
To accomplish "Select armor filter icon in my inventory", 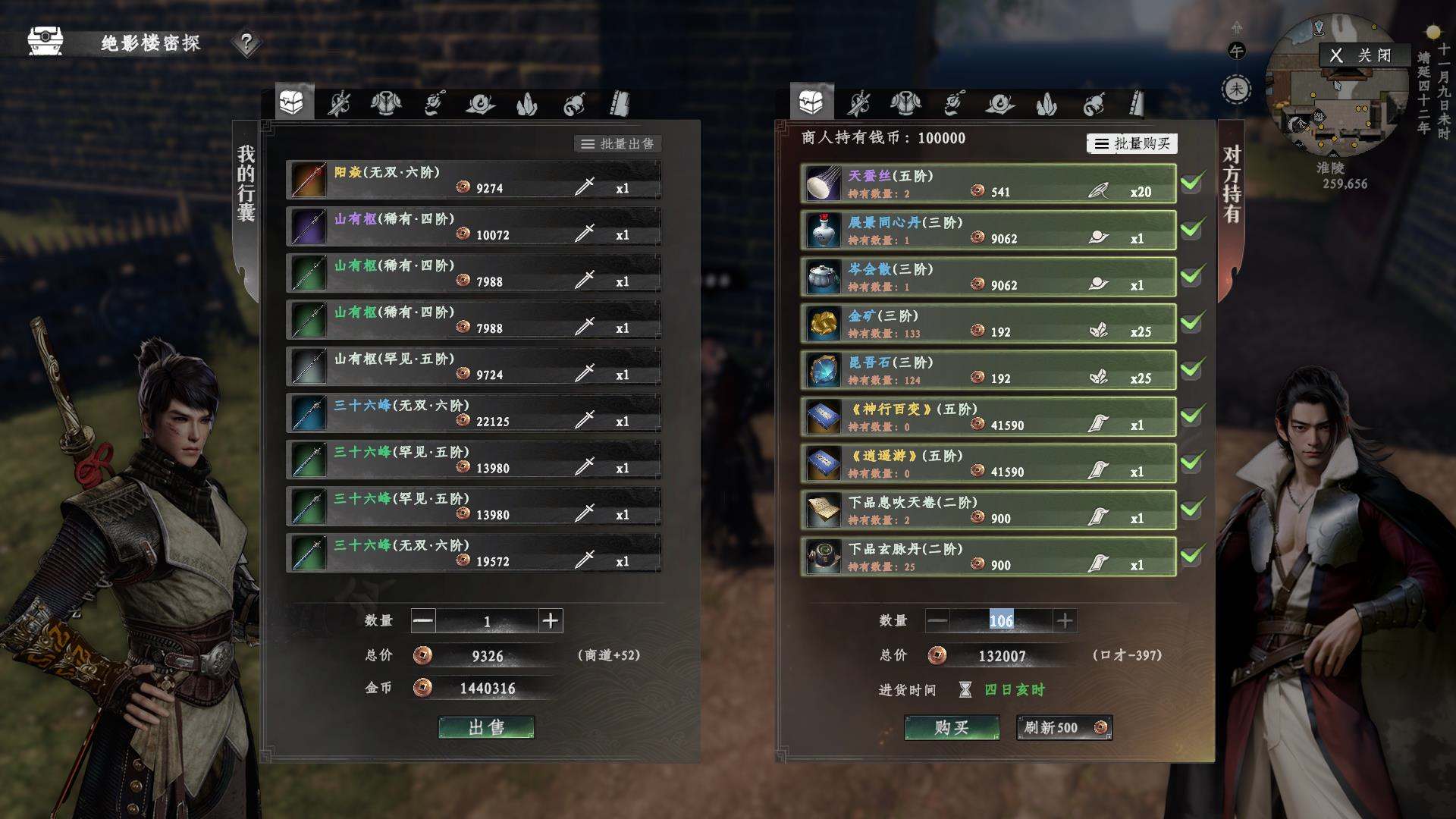I will click(x=386, y=103).
